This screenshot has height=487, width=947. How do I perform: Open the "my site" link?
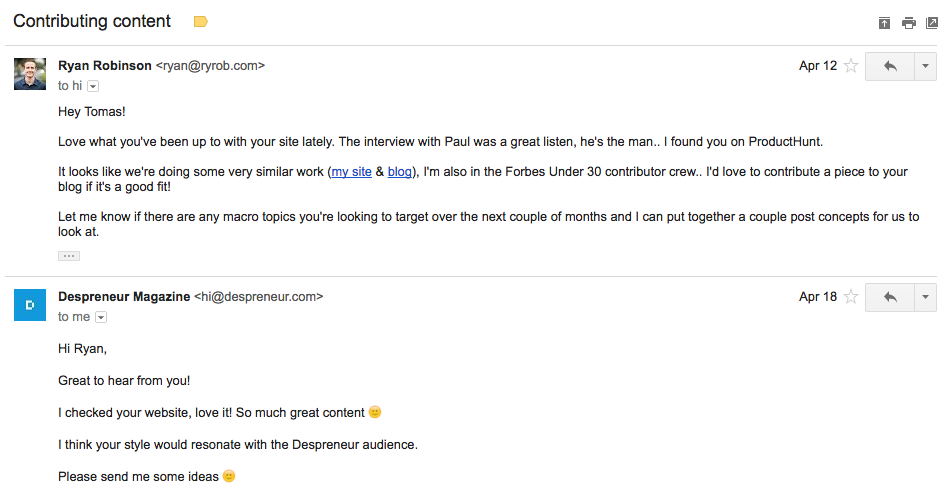click(351, 172)
